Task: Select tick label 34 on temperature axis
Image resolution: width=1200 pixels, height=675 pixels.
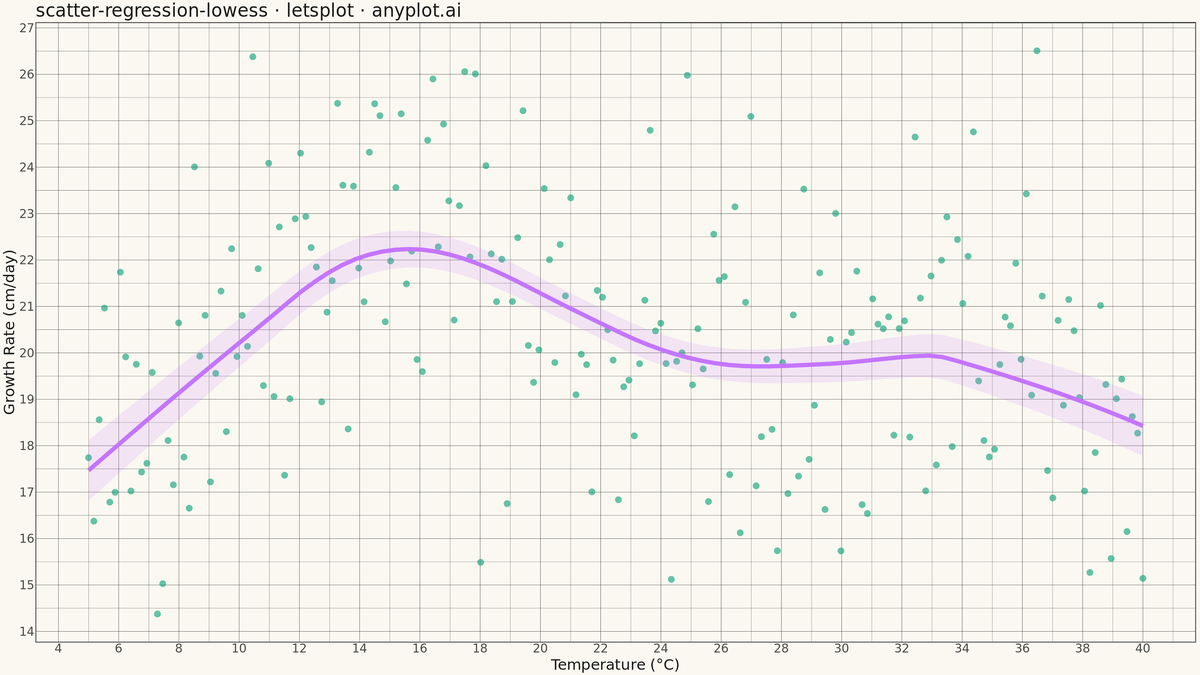Action: [x=962, y=648]
